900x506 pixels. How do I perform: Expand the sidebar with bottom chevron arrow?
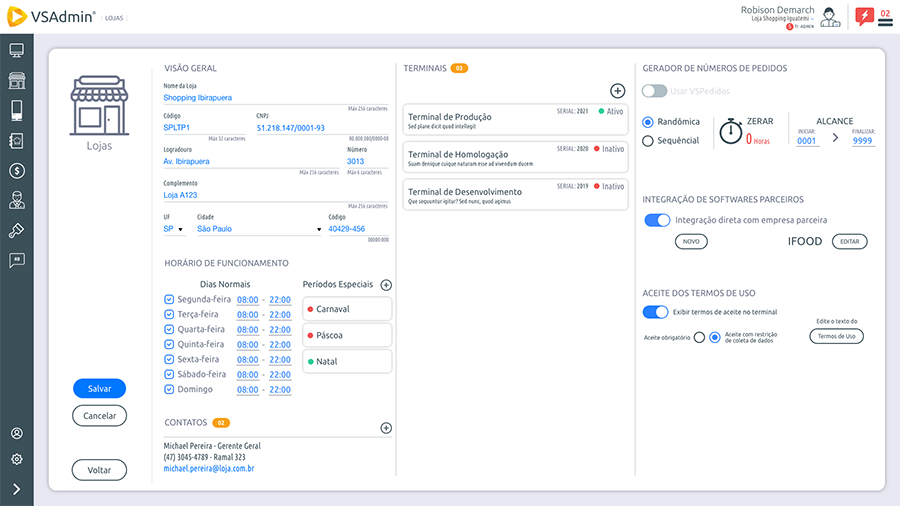16,489
